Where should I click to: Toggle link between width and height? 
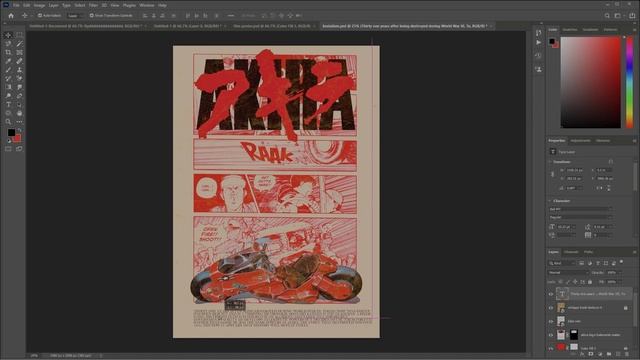click(553, 174)
